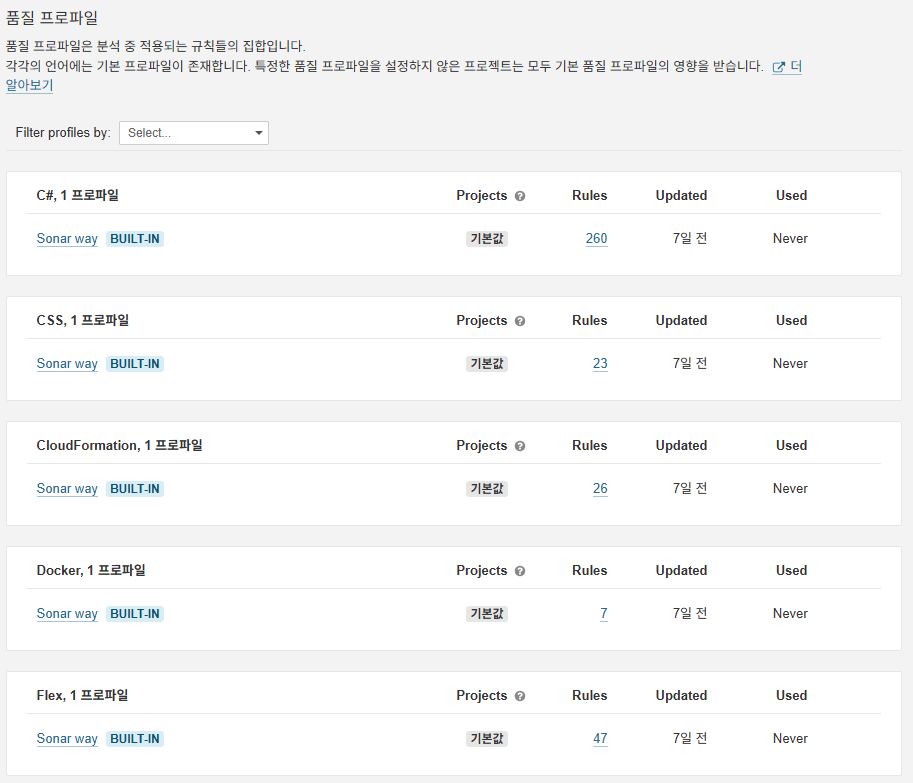Click the 'Docker, 1 프로파일' heading
The width and height of the screenshot is (913, 783).
(91, 571)
